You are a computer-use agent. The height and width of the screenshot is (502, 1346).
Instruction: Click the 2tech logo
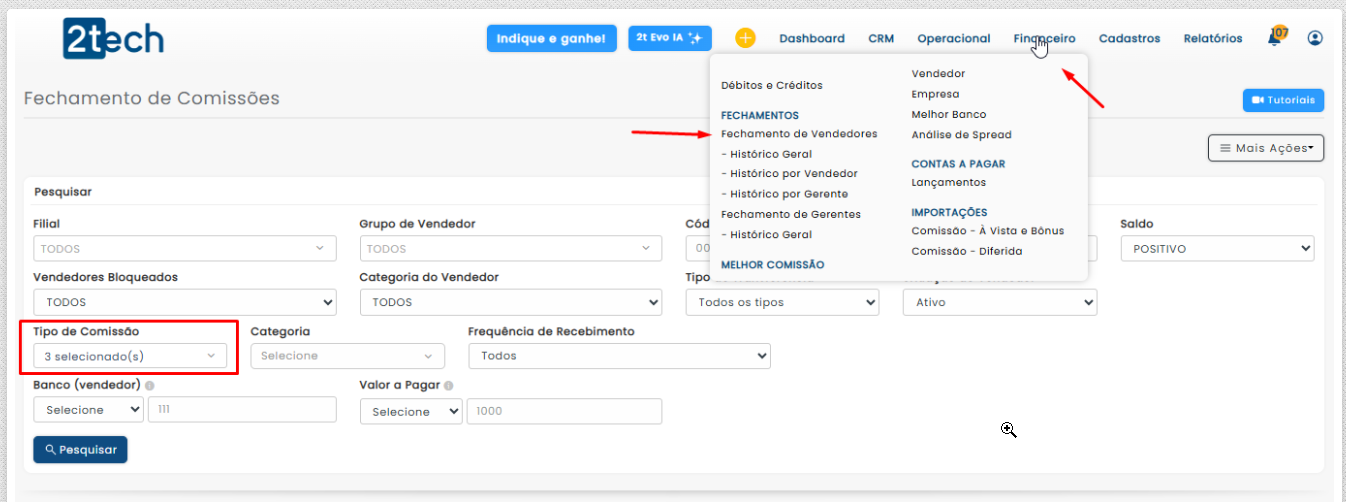click(113, 39)
